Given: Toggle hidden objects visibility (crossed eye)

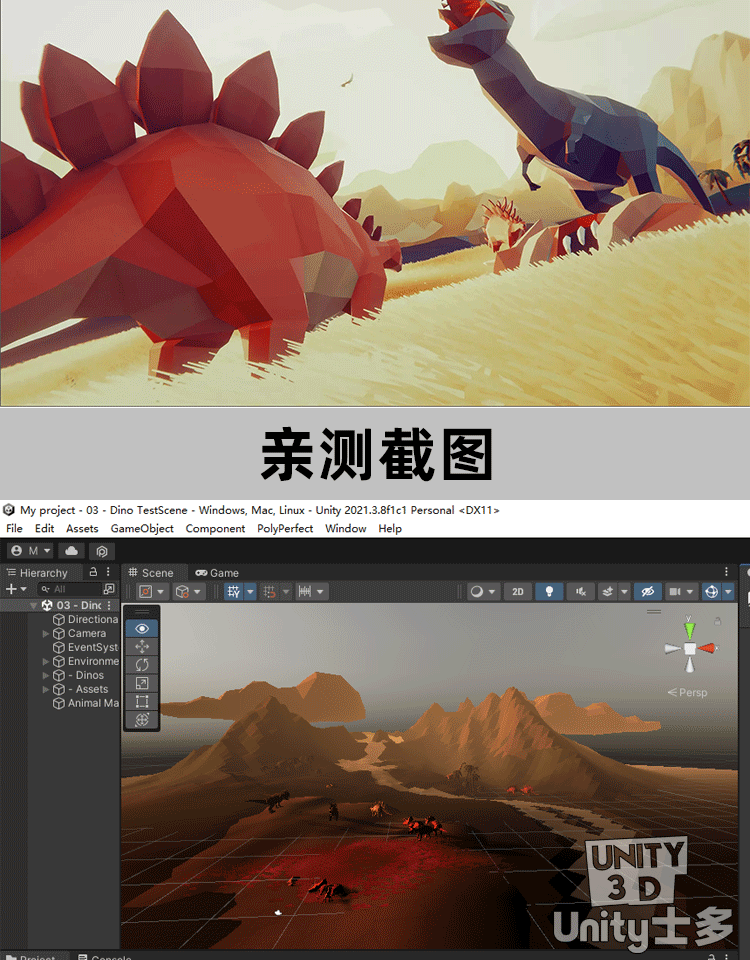Looking at the screenshot, I should point(648,591).
